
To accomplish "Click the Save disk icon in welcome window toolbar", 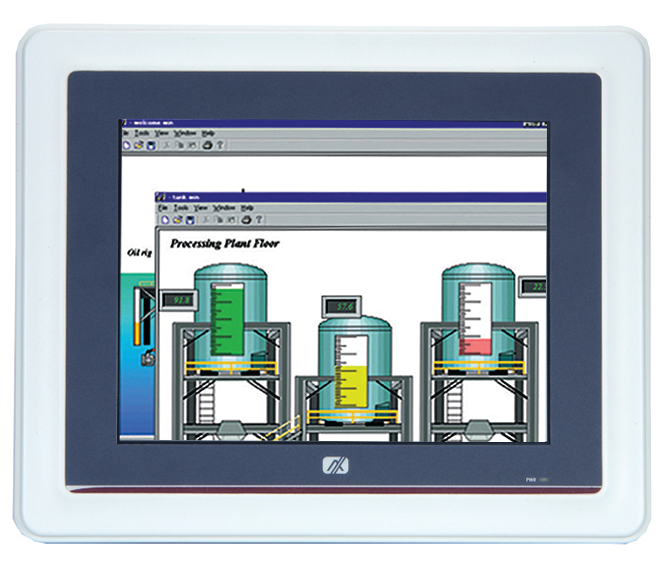I will 149,145.
